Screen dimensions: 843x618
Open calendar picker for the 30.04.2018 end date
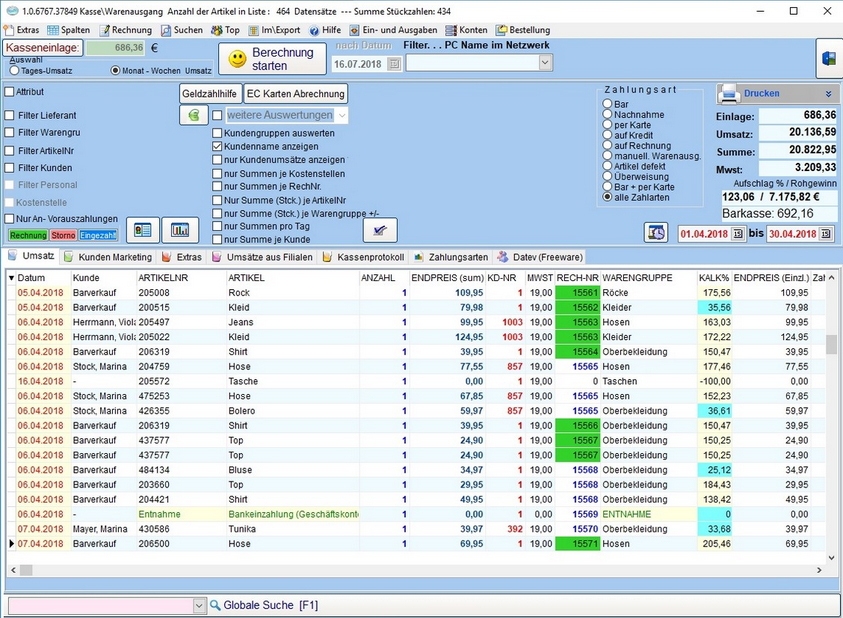click(x=826, y=234)
